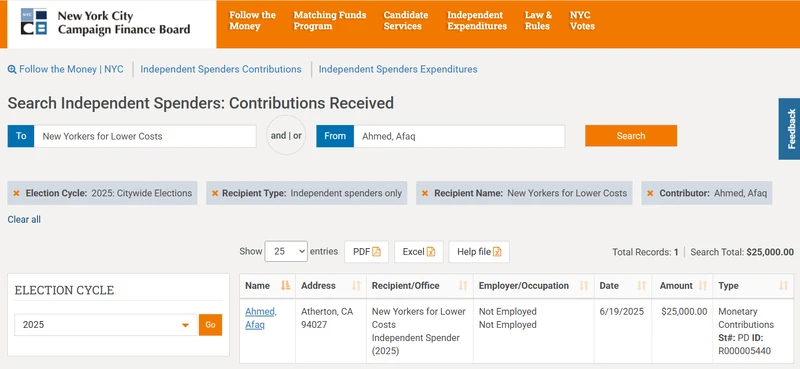Click the orange Search button
Viewport: 800px width, 369px height.
click(631, 136)
